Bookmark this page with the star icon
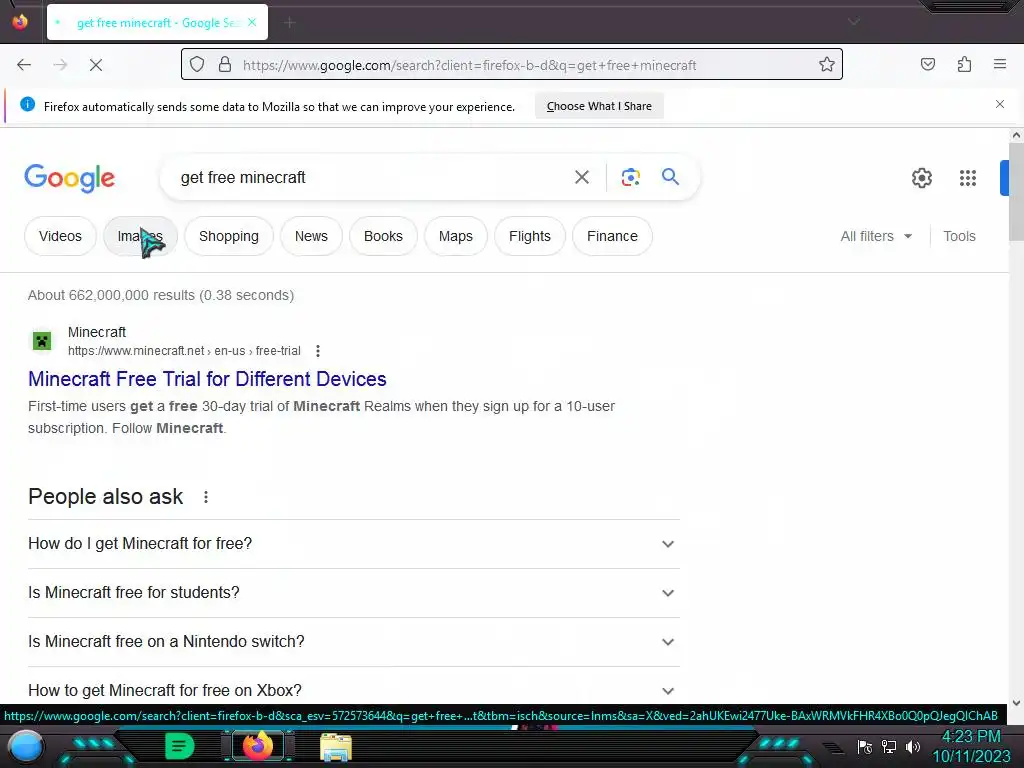Viewport: 1024px width, 768px height. [827, 65]
